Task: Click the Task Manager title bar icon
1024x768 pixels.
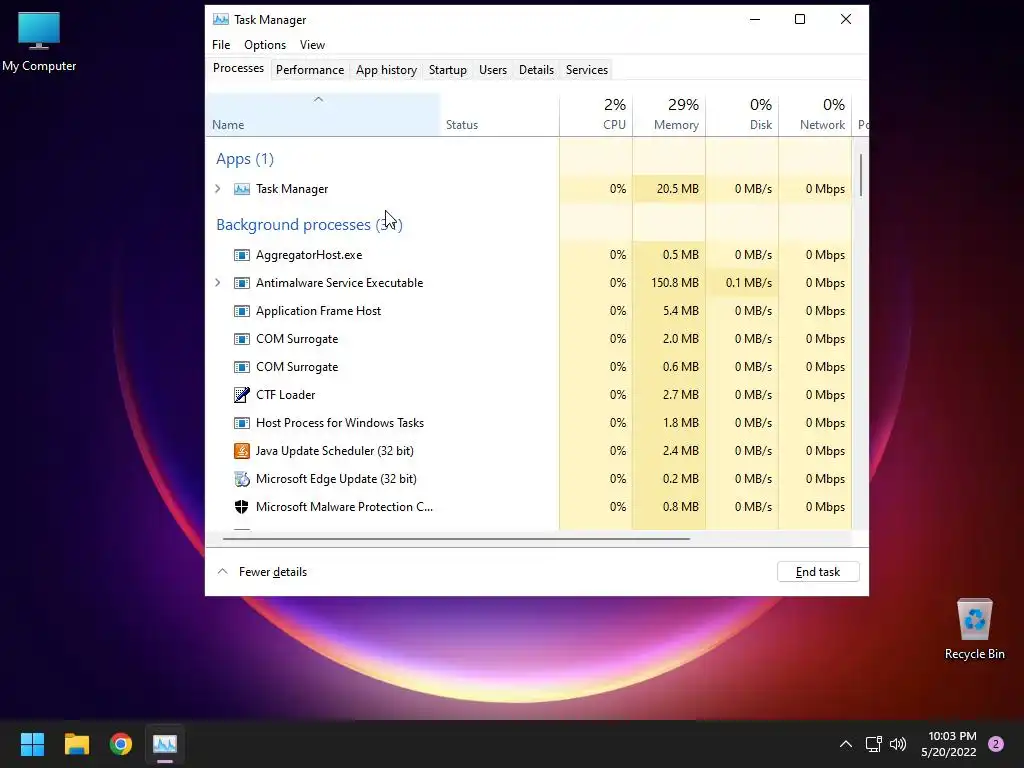Action: (x=221, y=20)
